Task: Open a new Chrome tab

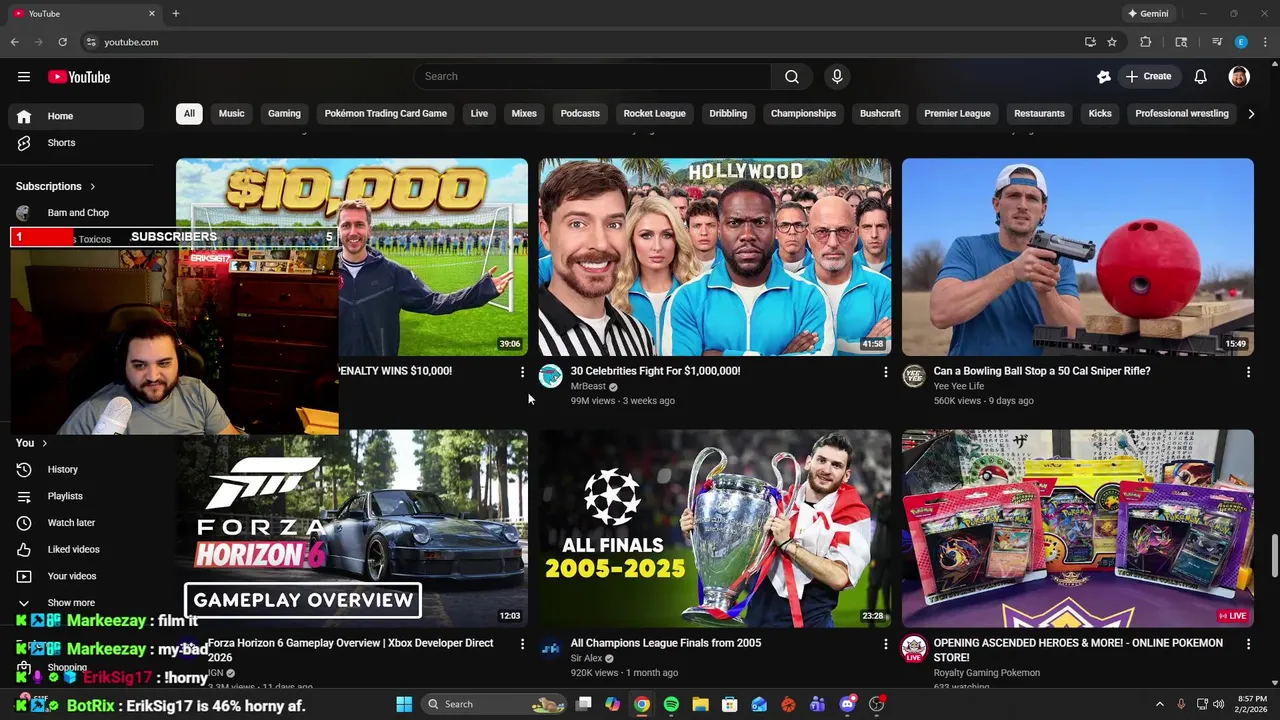Action: tap(175, 14)
